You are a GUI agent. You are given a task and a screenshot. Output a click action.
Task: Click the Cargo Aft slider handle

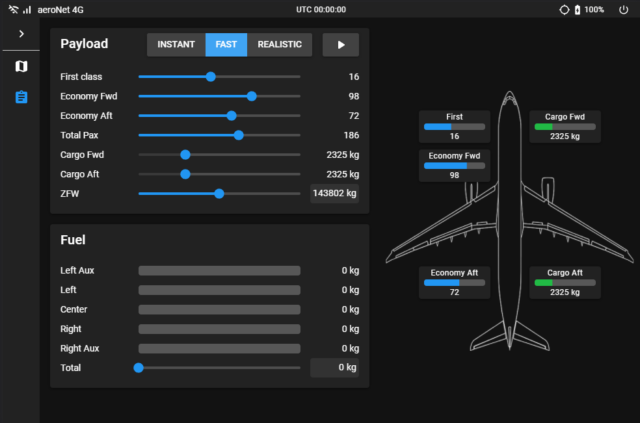click(x=185, y=174)
